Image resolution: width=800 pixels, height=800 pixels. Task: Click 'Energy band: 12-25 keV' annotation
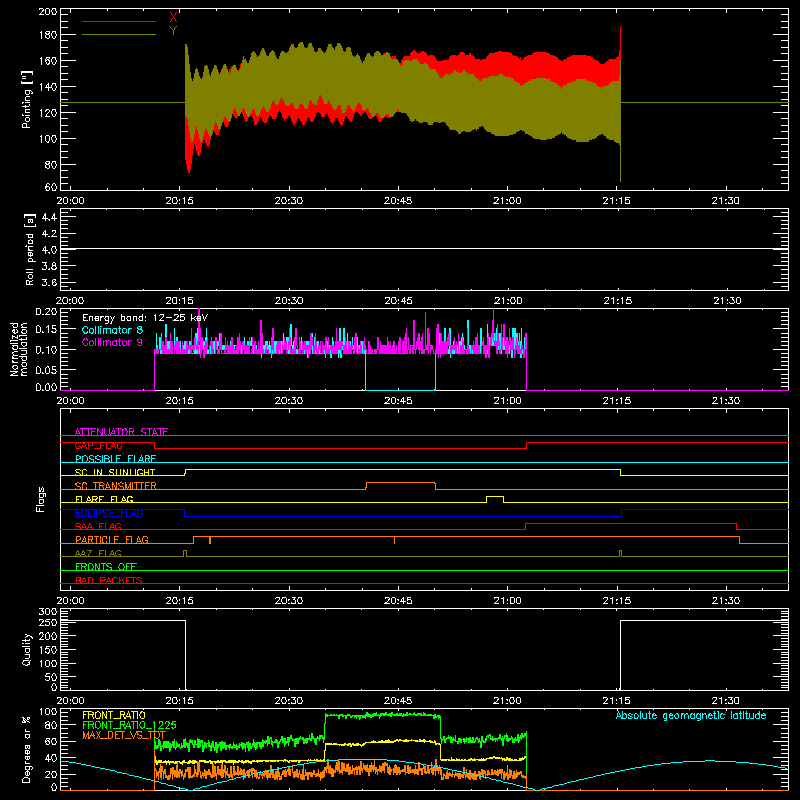[145, 318]
